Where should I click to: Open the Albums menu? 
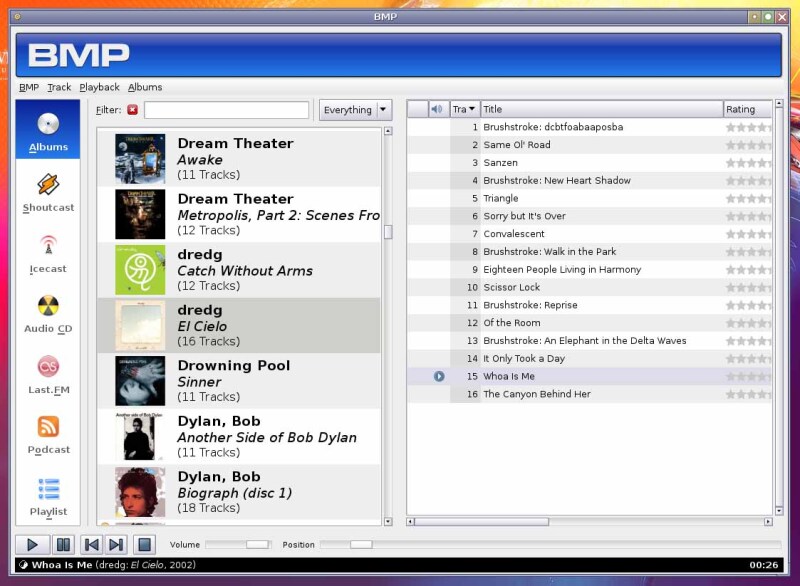[x=145, y=87]
